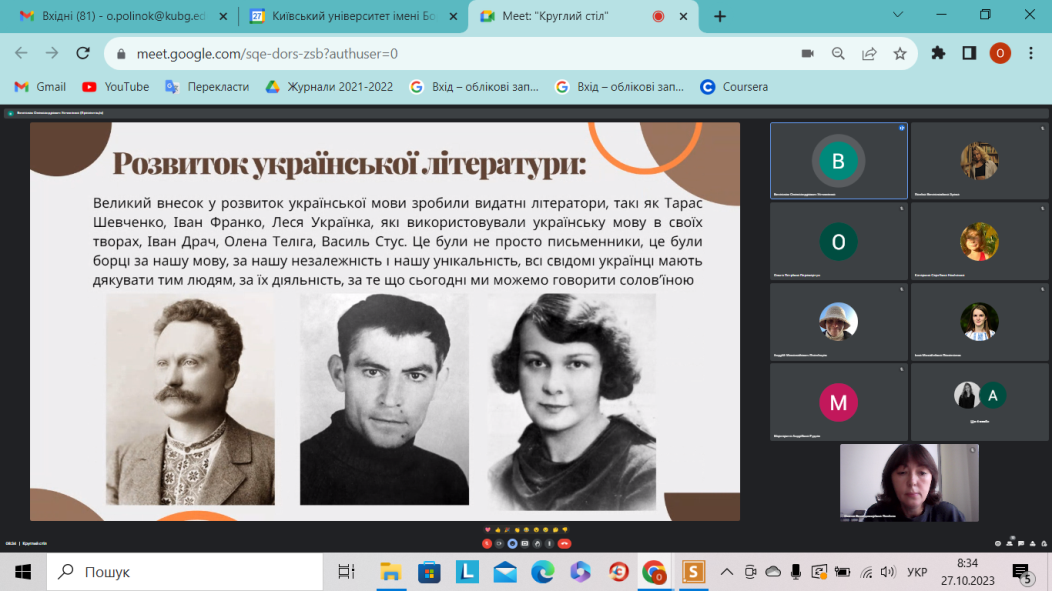Open the Meet chat panel icon
This screenshot has width=1052, height=591.
(x=1021, y=543)
